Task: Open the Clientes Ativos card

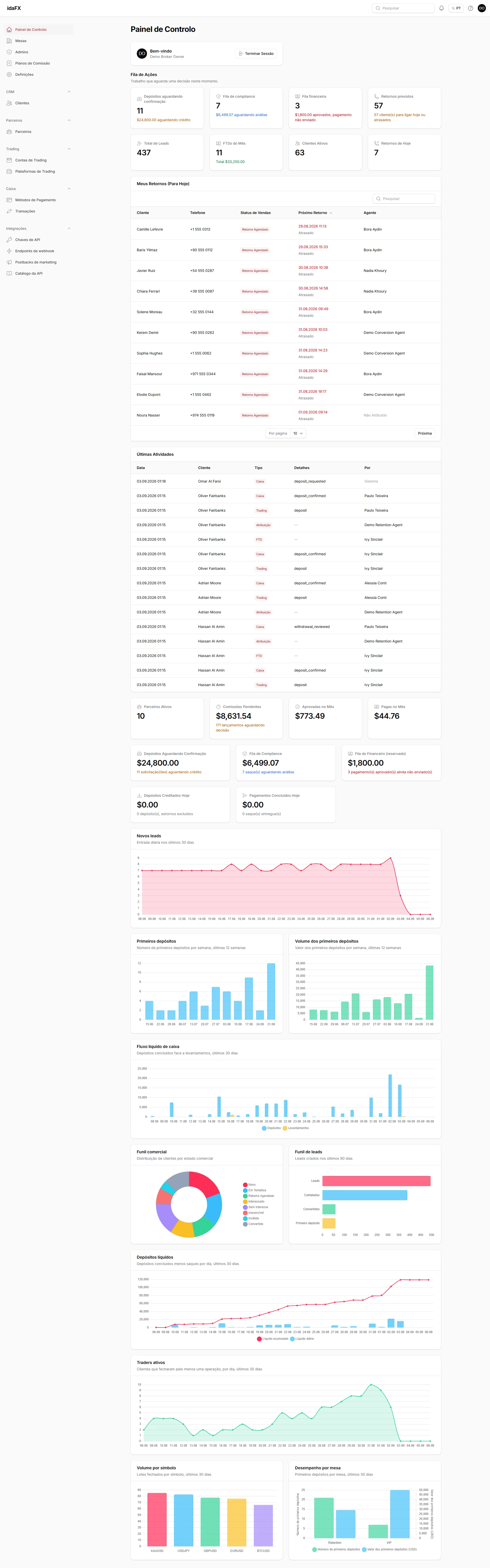Action: (325, 152)
